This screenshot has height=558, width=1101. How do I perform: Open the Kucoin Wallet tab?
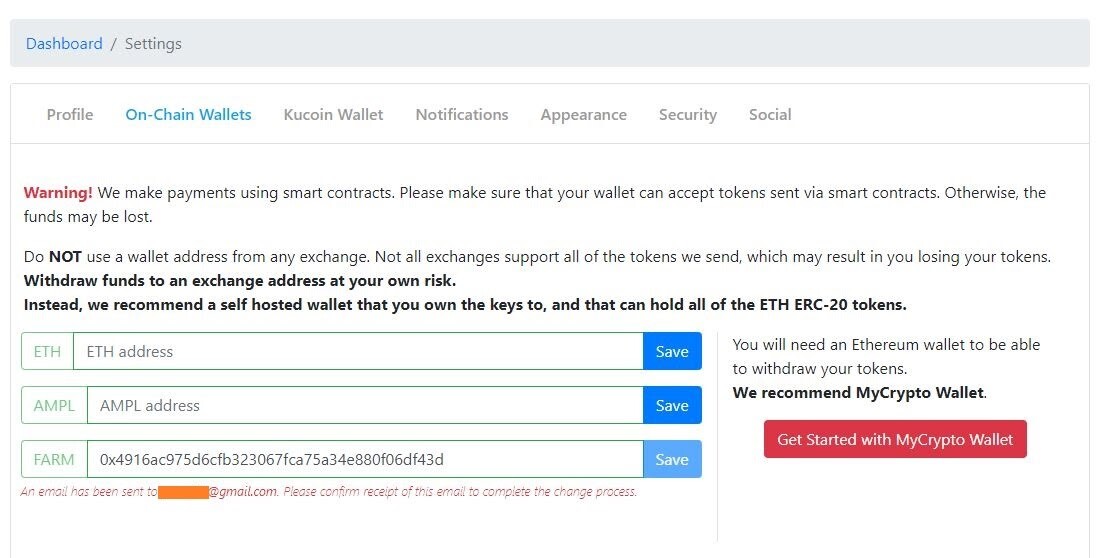click(334, 114)
